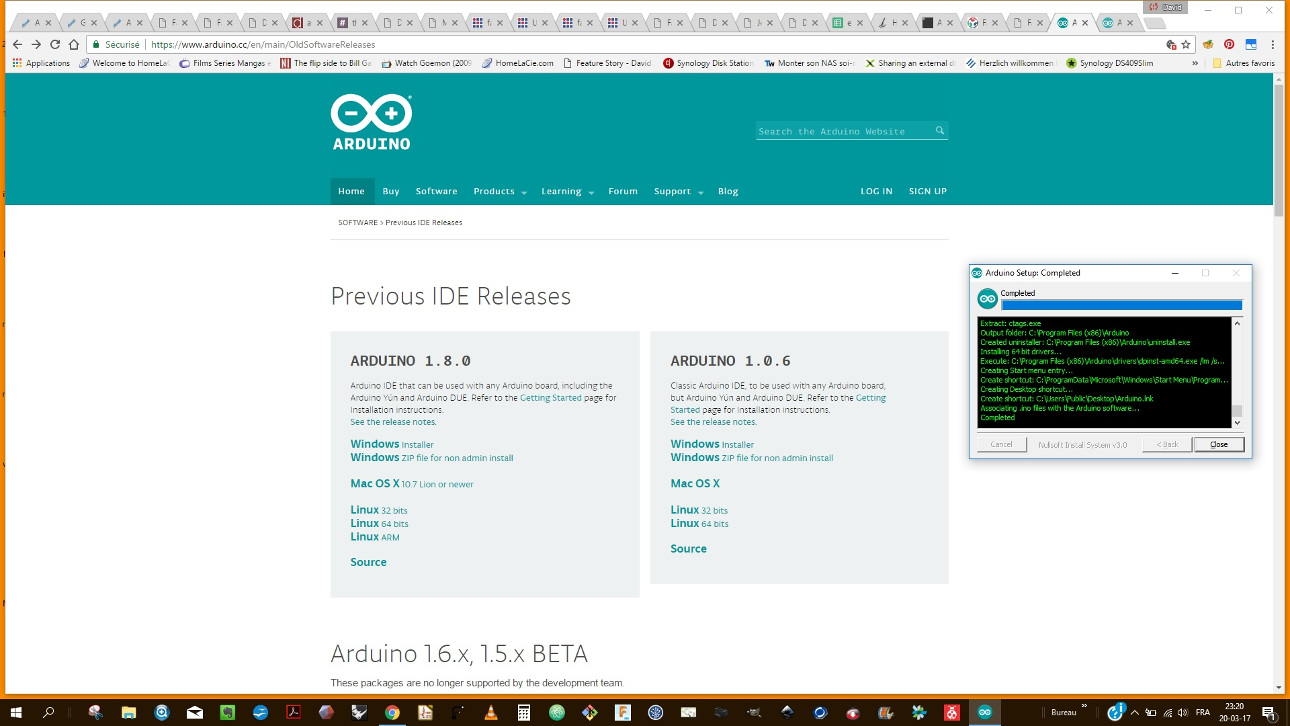Open the Applications shortcut in the bookmarks bar
This screenshot has height=726, width=1290.
click(x=41, y=63)
